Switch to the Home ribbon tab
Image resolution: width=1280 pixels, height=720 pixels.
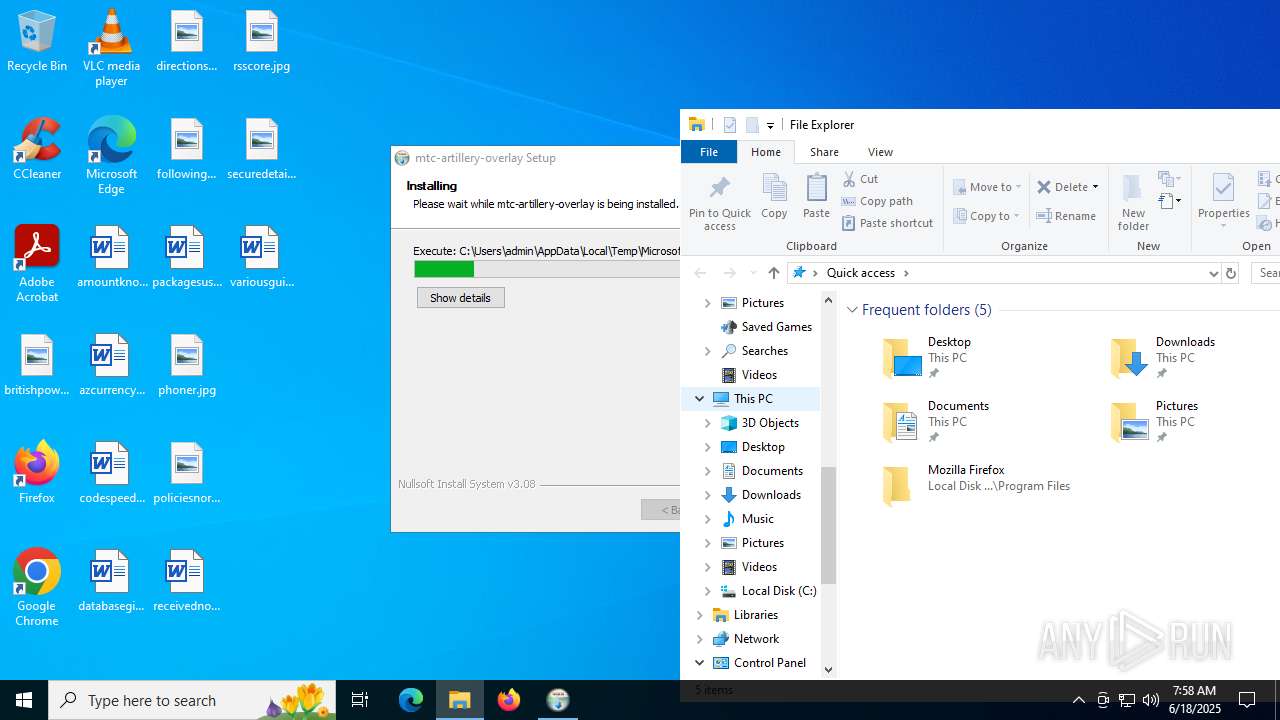click(x=766, y=152)
